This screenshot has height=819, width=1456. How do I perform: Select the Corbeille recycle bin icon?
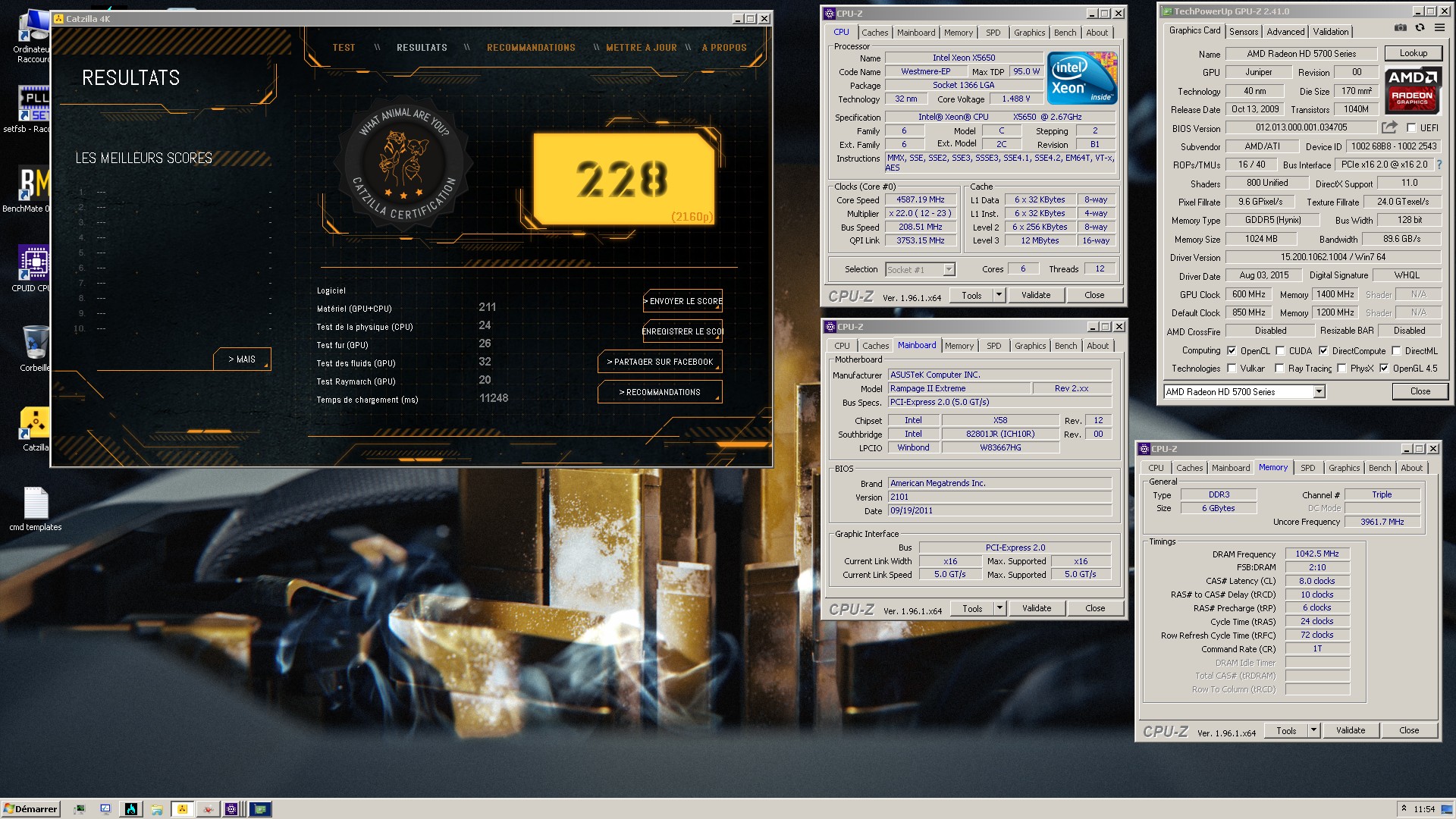click(35, 348)
